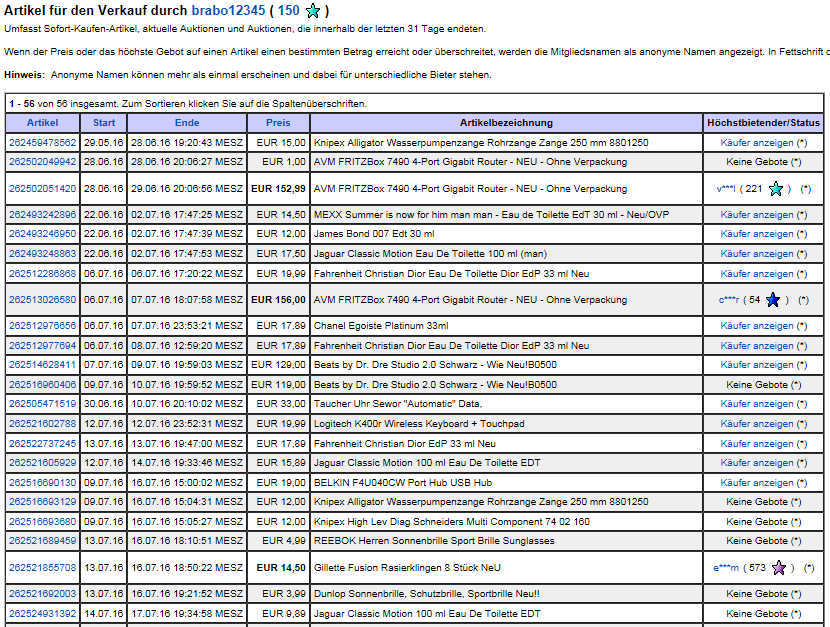The height and width of the screenshot is (627, 830).
Task: Show buyer for Chanel Egoiste Platinum 33ml
Action: click(757, 326)
